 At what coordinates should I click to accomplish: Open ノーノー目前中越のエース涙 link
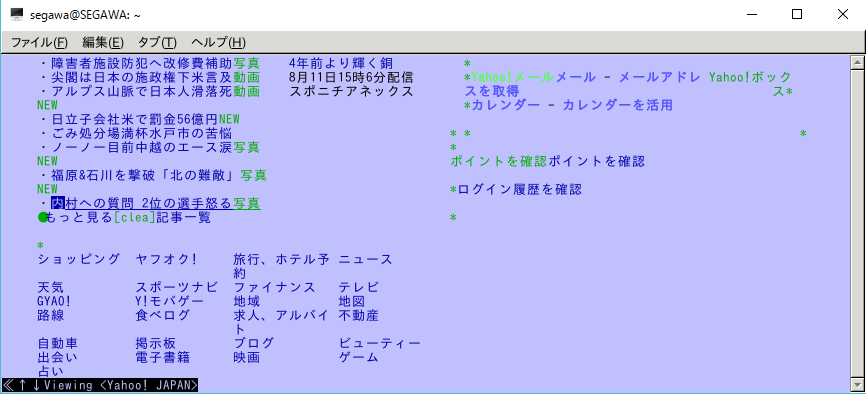pos(142,148)
